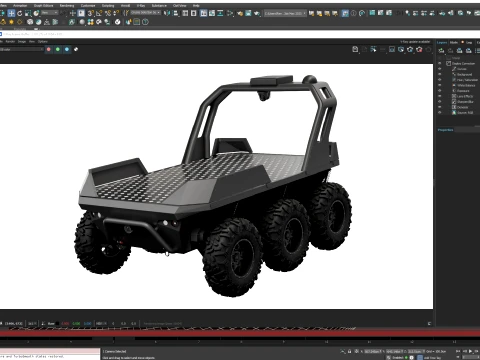Open the Scripting menu
The image size is (480, 360).
coord(108,6)
